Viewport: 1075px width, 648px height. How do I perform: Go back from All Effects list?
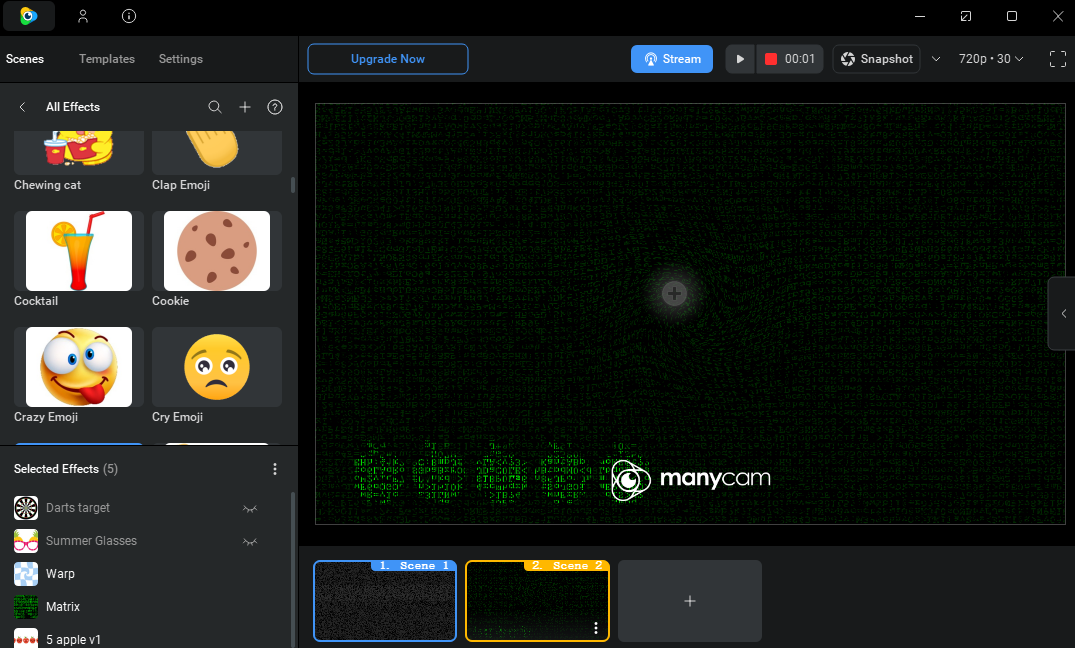[x=22, y=107]
